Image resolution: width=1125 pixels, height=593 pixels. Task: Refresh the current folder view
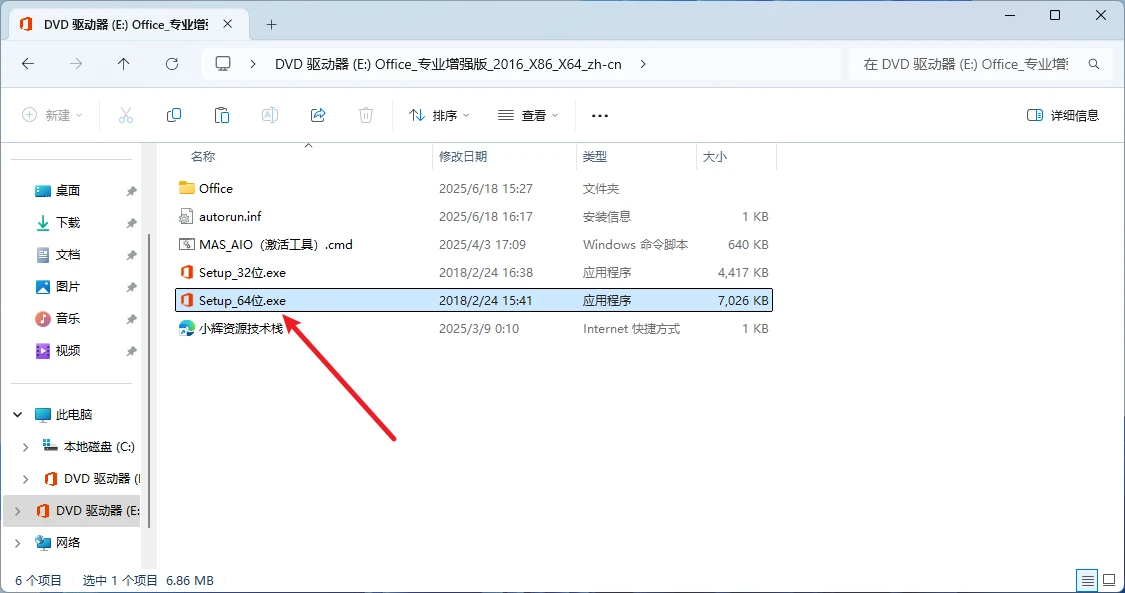(x=171, y=64)
